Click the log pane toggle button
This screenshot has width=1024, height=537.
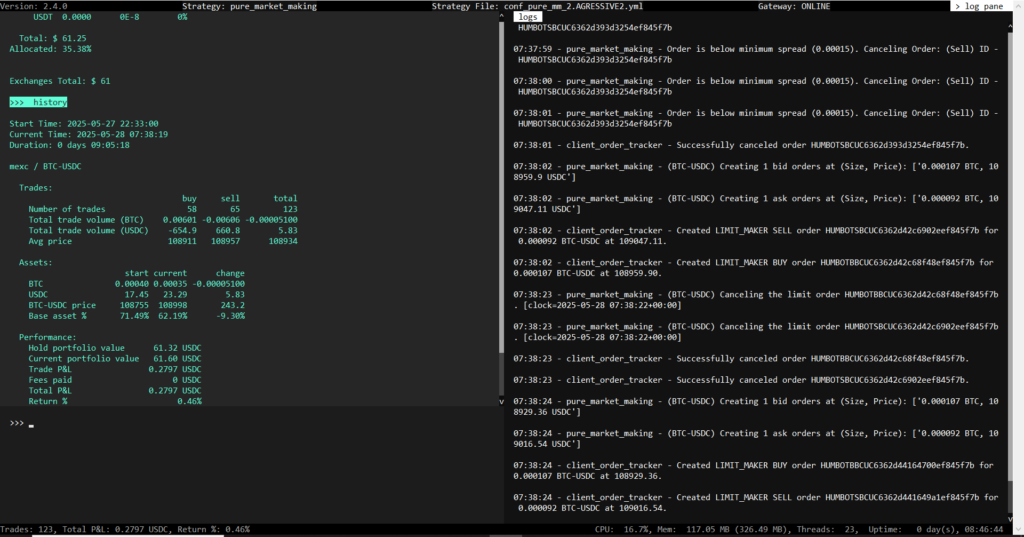(982, 6)
